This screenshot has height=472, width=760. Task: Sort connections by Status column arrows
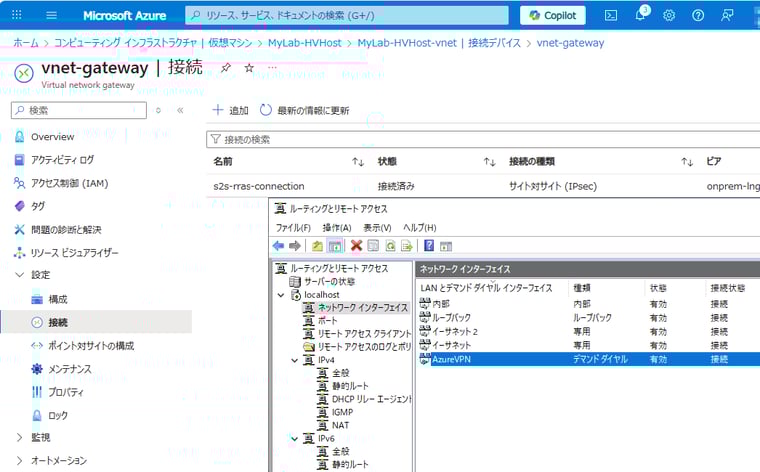pyautogui.click(x=490, y=161)
